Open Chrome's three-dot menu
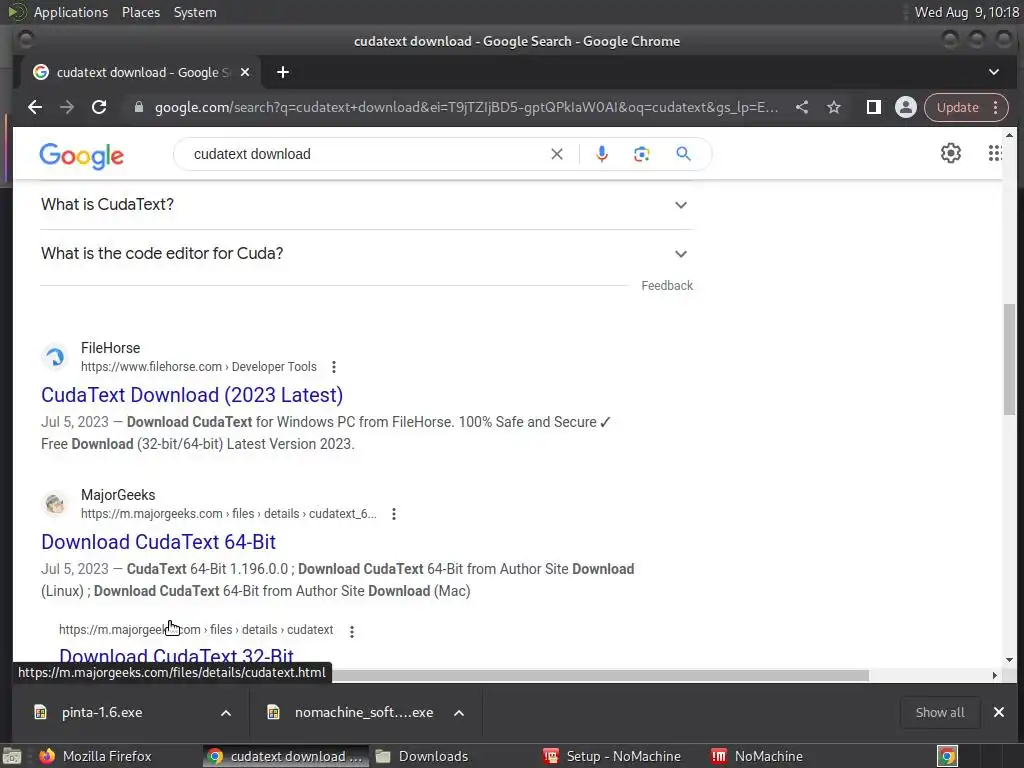 pos(996,108)
